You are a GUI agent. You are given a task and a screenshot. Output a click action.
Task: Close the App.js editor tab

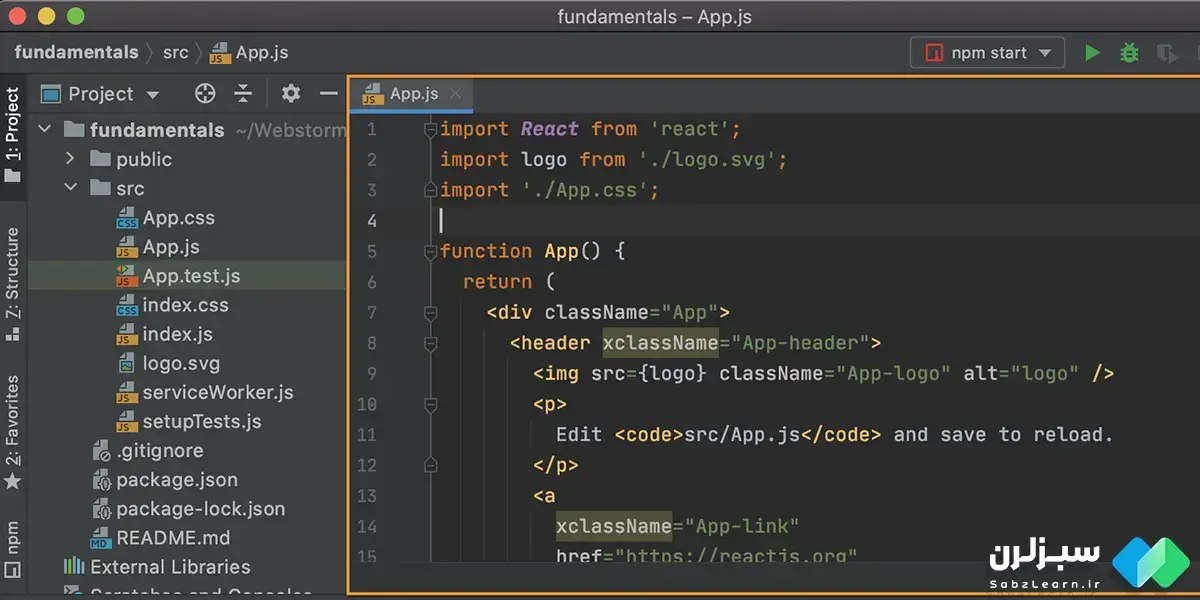(456, 94)
